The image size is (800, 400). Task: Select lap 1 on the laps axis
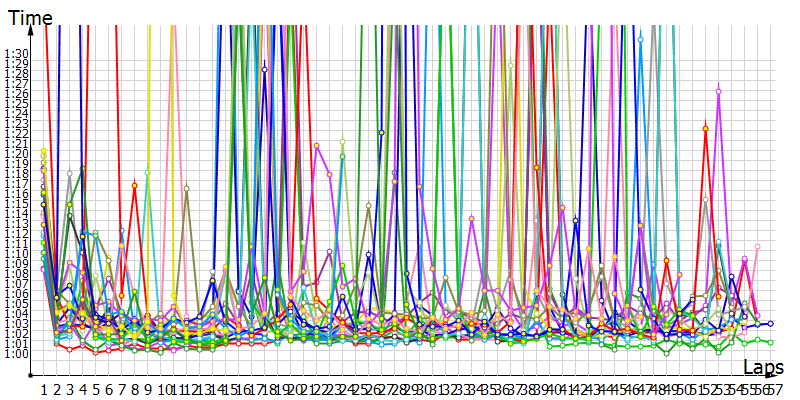[x=43, y=388]
